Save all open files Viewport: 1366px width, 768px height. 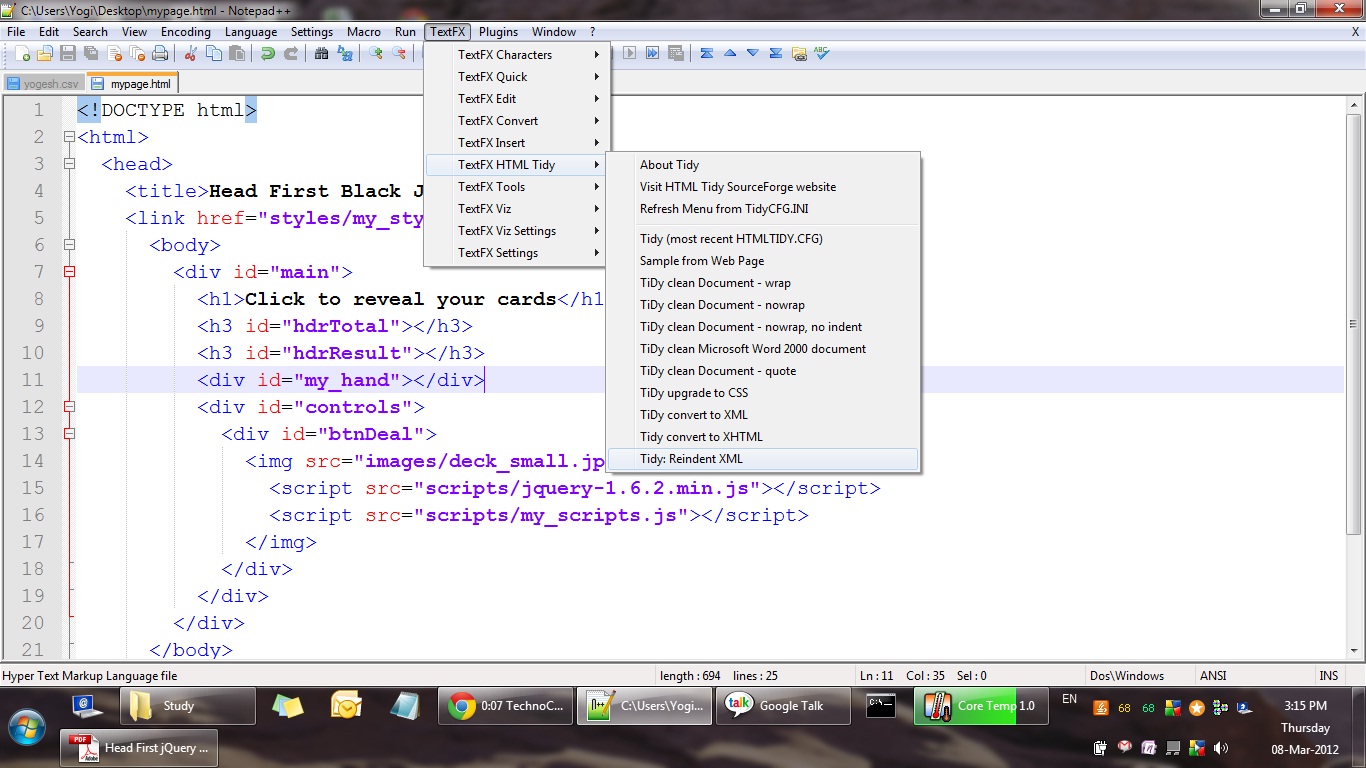(x=91, y=53)
